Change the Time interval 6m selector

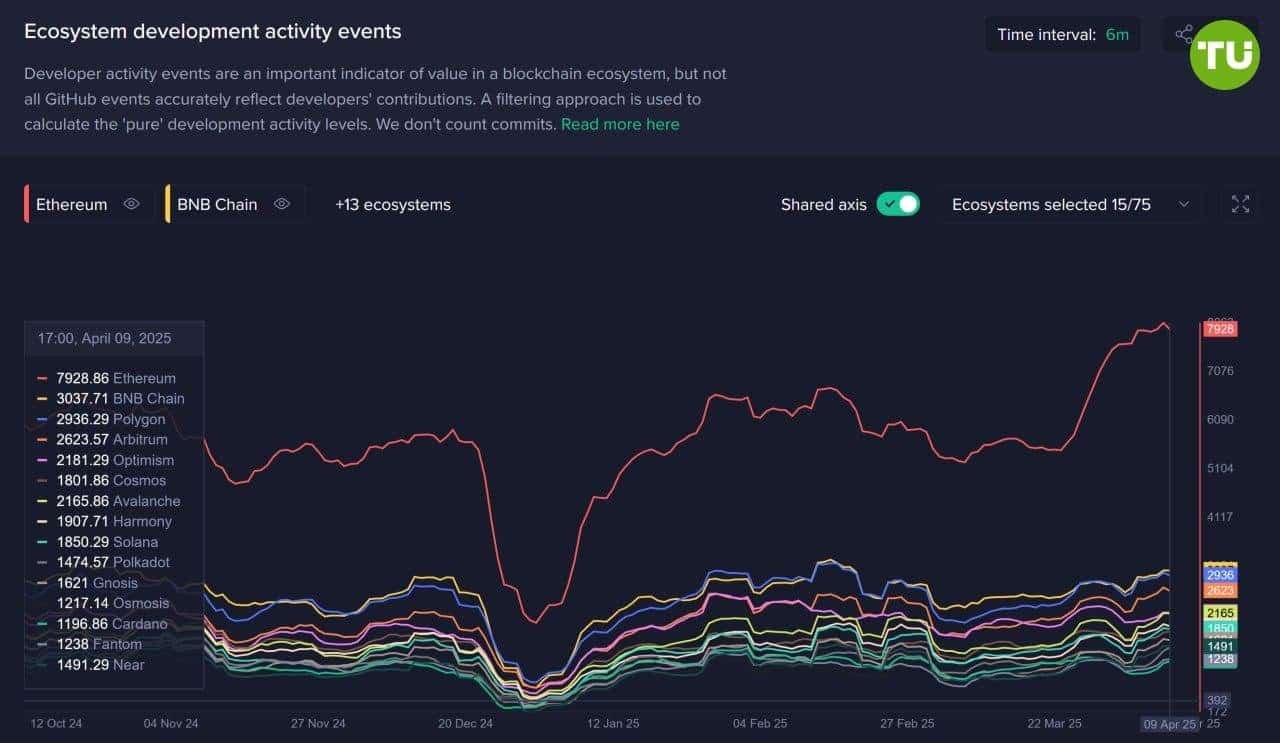pos(1063,34)
